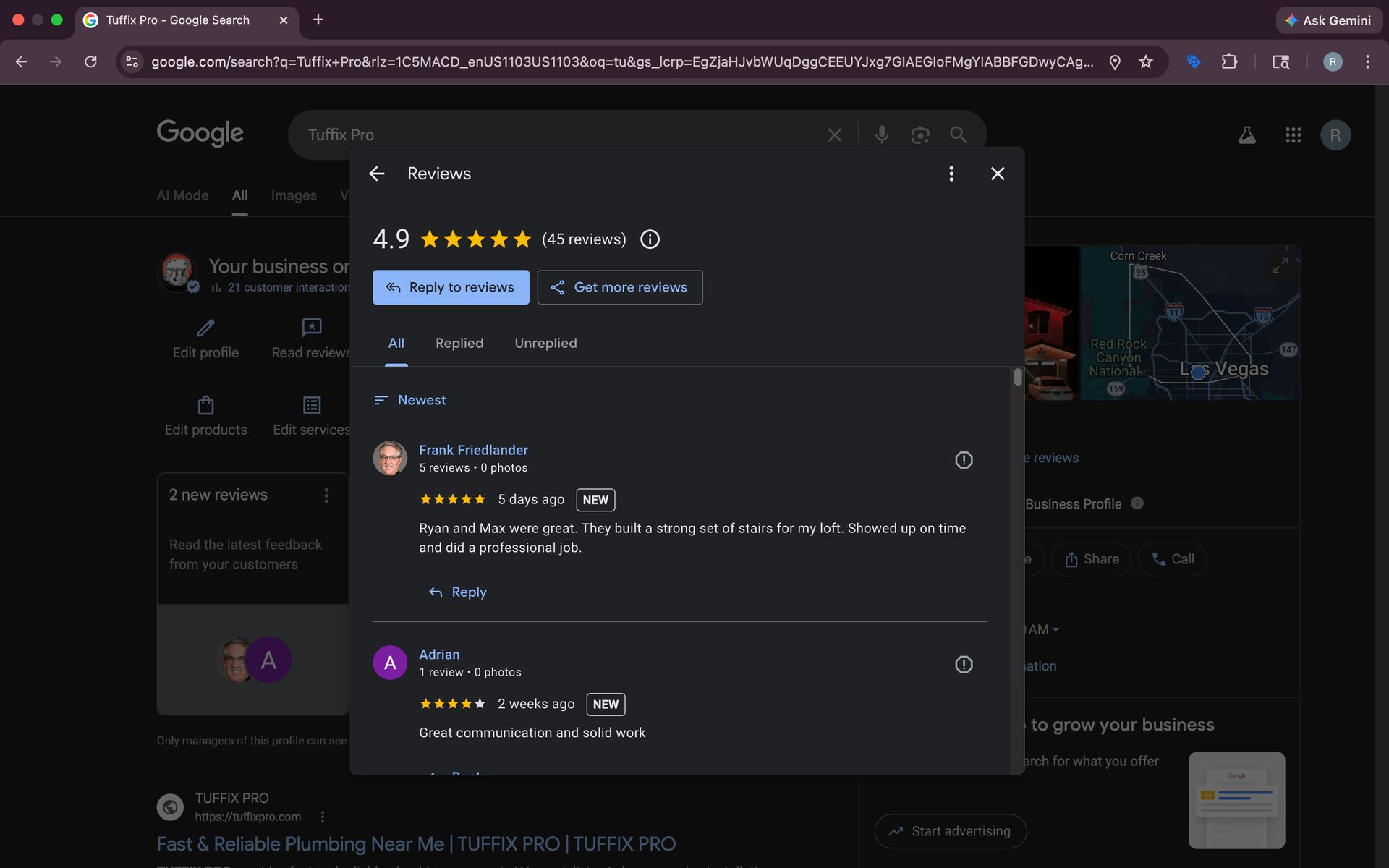The image size is (1389, 868).
Task: Close the Reviews dialog with the X icon
Action: coord(998,174)
